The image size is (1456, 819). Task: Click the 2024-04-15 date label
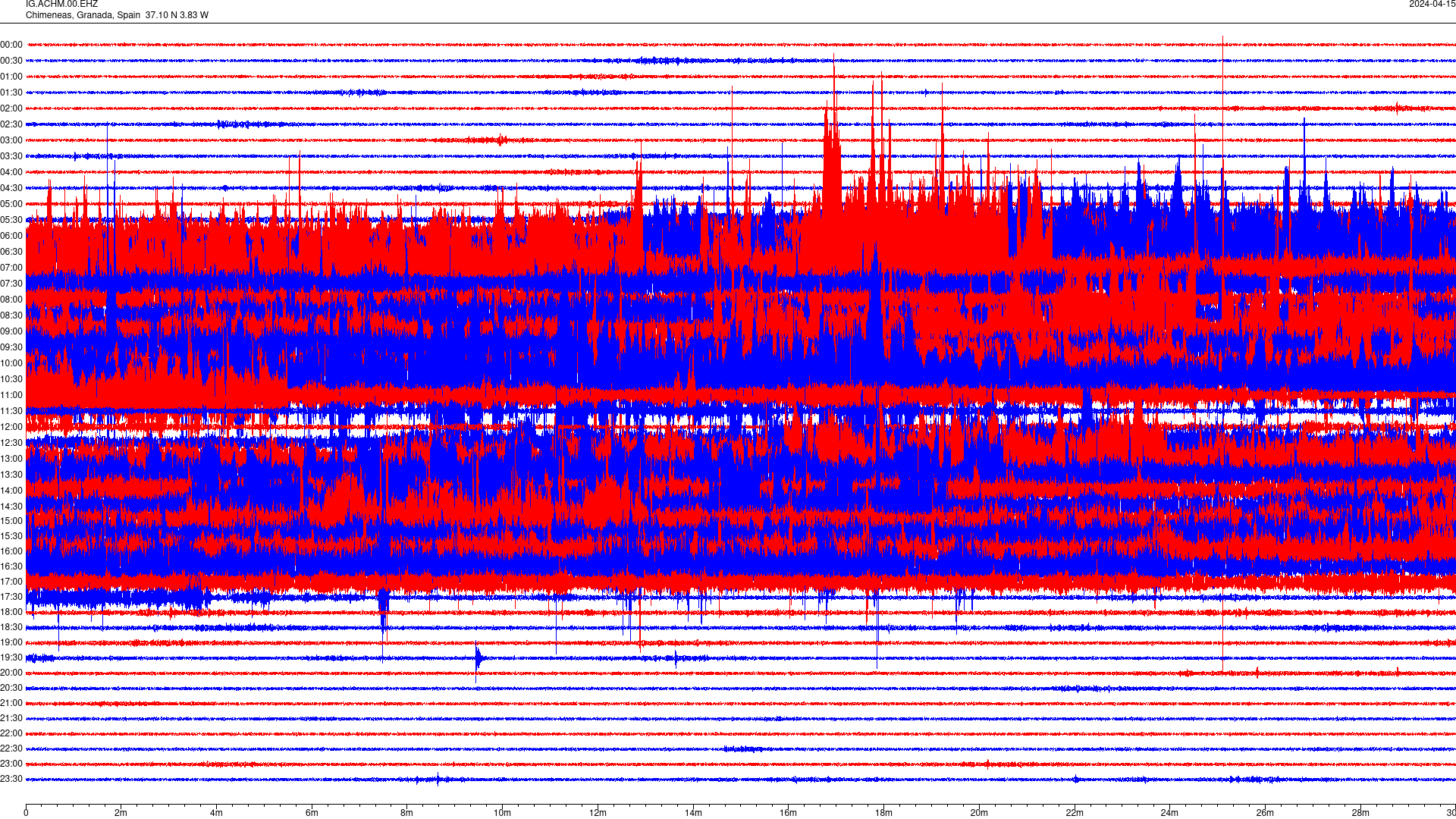(1432, 5)
